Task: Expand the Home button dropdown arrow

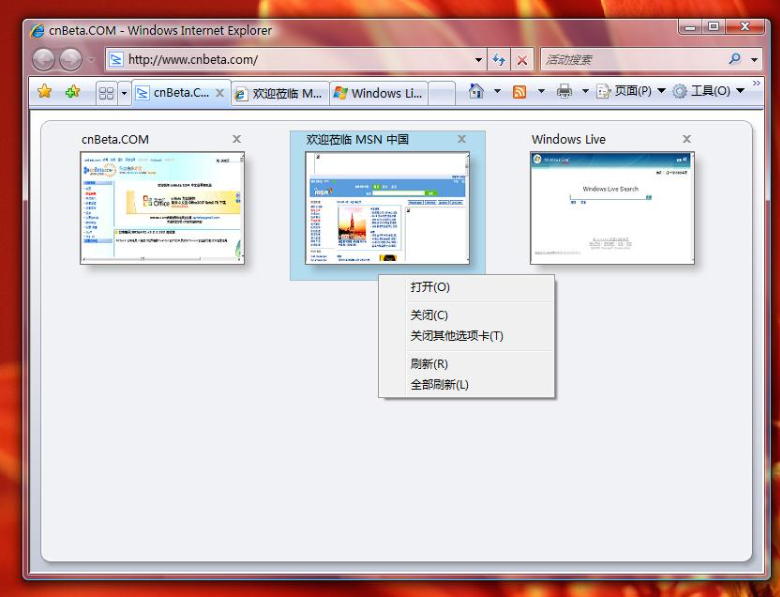Action: [497, 91]
